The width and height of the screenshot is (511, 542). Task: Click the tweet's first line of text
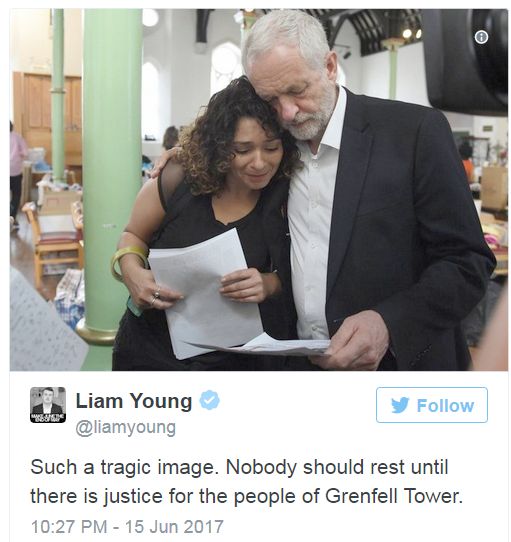[239, 467]
